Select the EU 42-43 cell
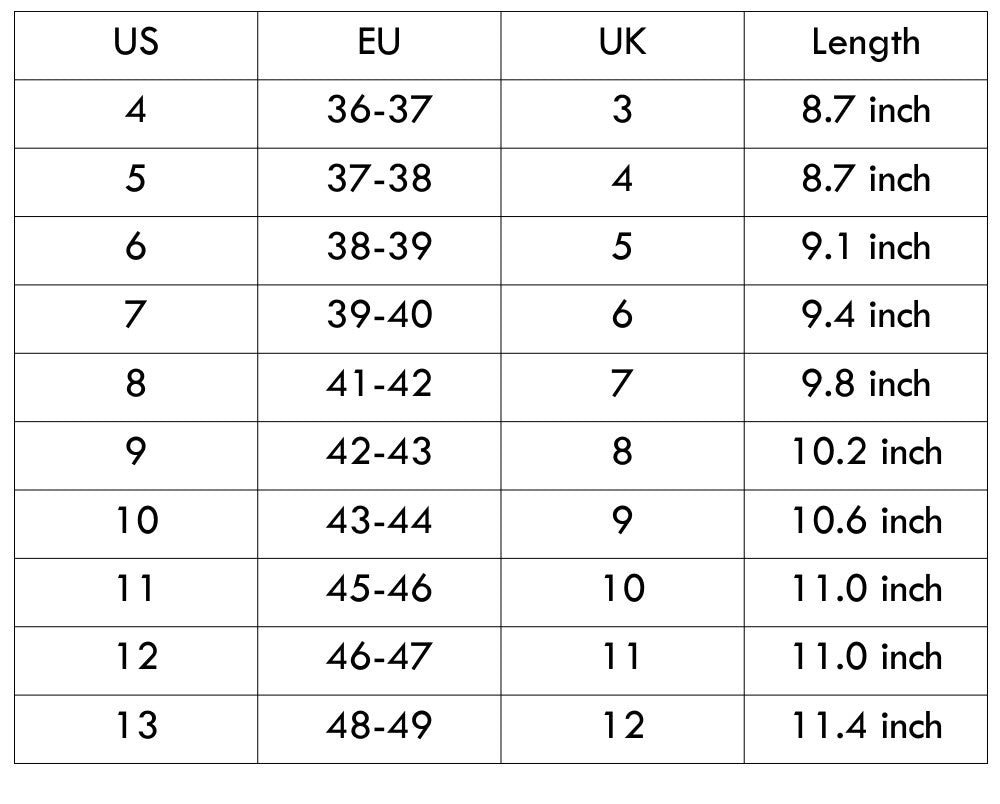 pyautogui.click(x=379, y=456)
